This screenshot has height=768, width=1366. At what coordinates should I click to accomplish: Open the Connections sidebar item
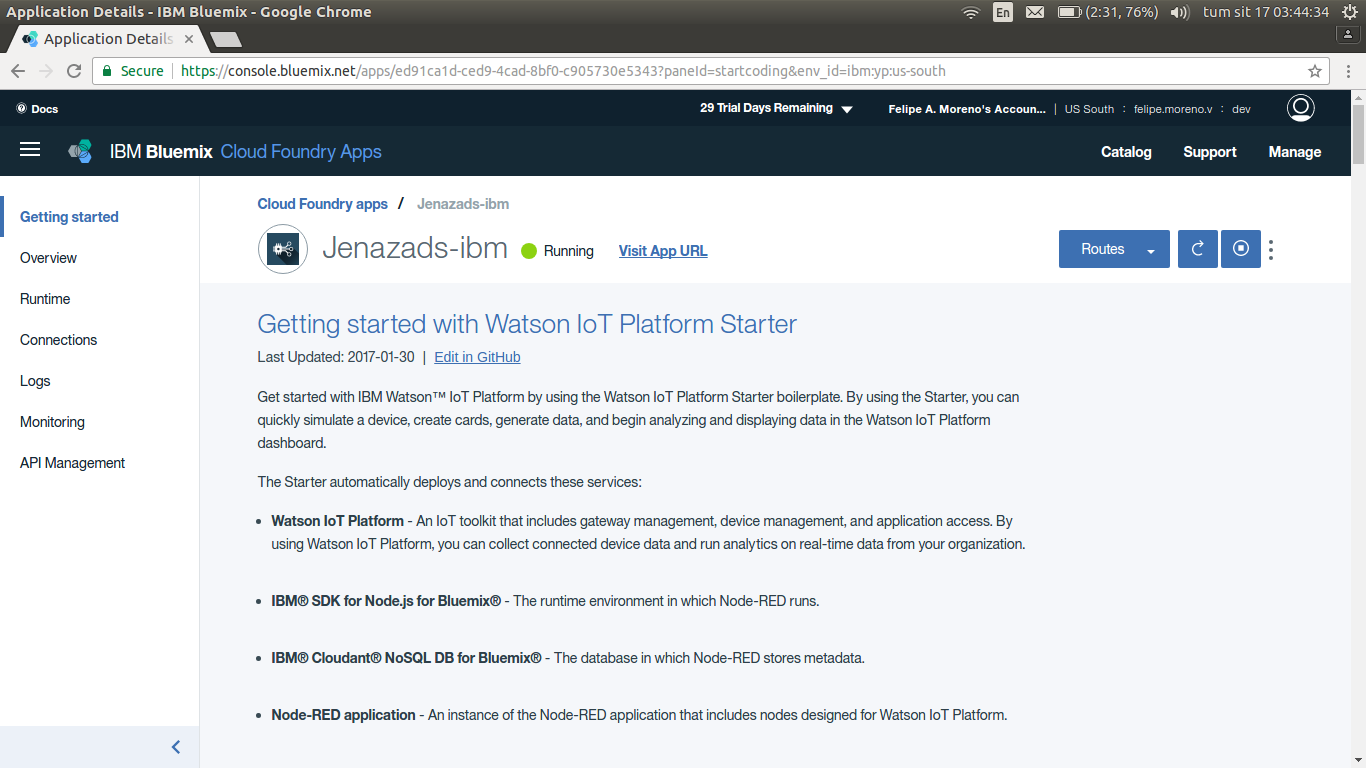(x=58, y=340)
